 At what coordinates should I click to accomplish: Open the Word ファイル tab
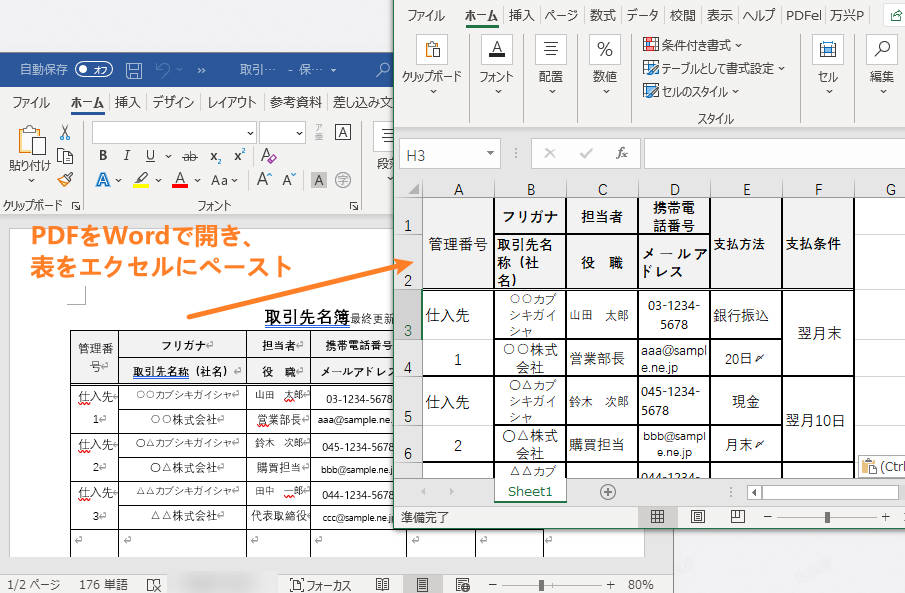[31, 103]
